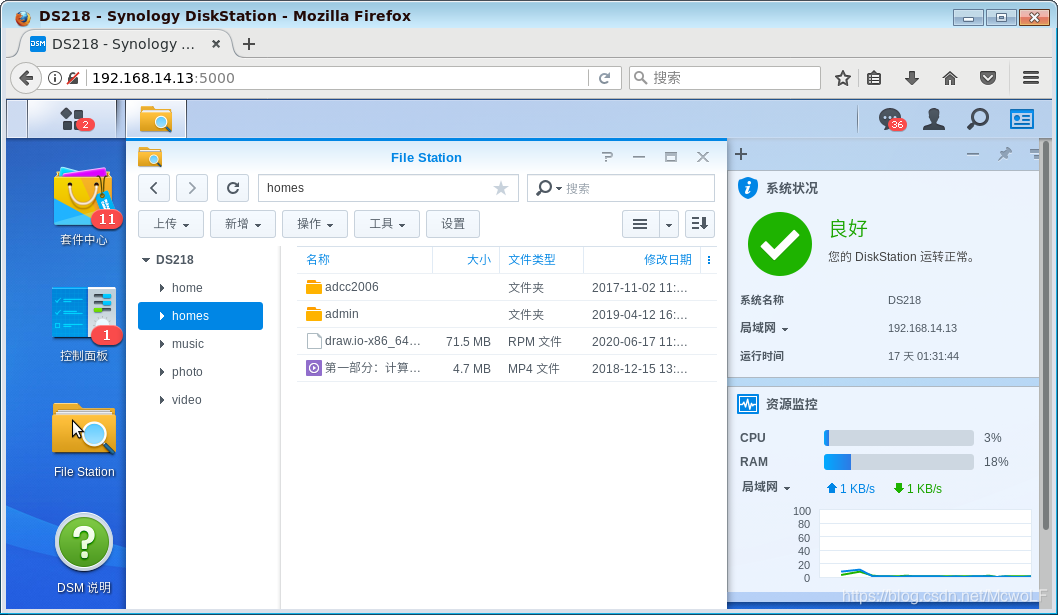Click the 设置 settings button

[453, 223]
